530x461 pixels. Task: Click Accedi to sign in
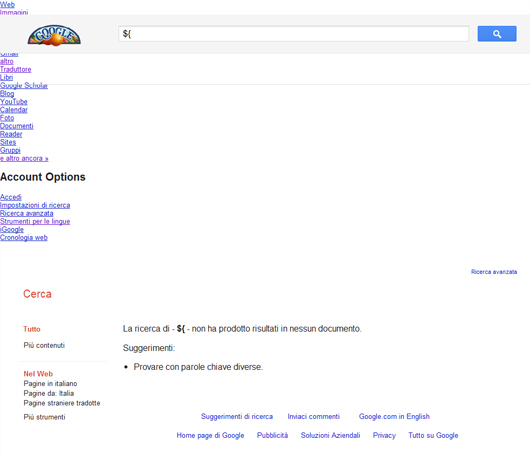pyautogui.click(x=10, y=197)
